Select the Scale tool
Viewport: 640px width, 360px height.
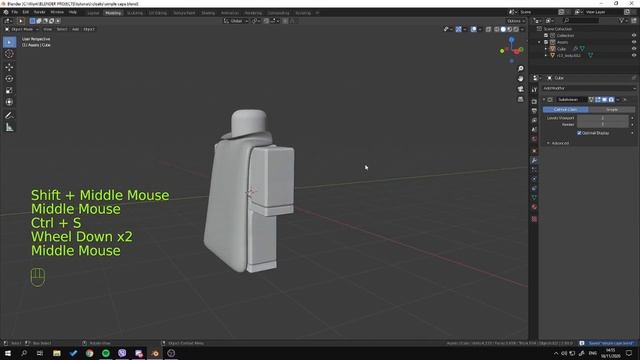[9, 90]
